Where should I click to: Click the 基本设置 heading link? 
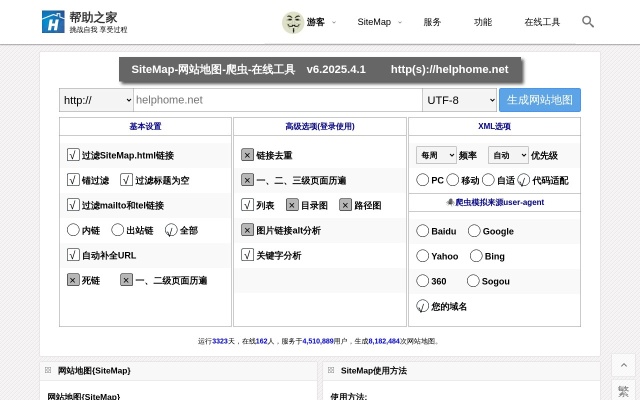pos(145,127)
